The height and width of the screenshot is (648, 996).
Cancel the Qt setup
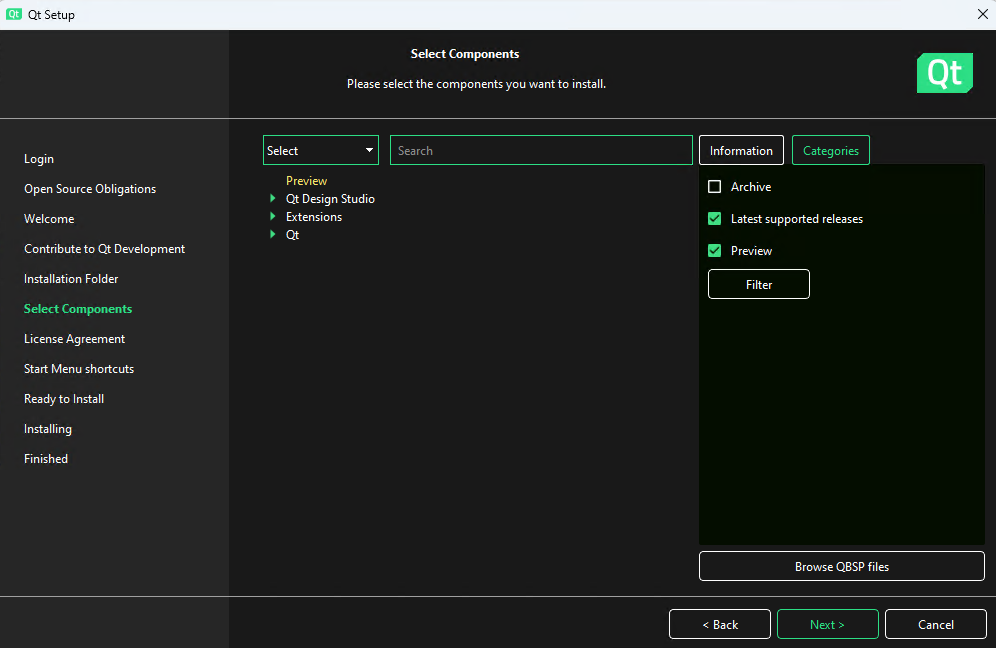(936, 624)
